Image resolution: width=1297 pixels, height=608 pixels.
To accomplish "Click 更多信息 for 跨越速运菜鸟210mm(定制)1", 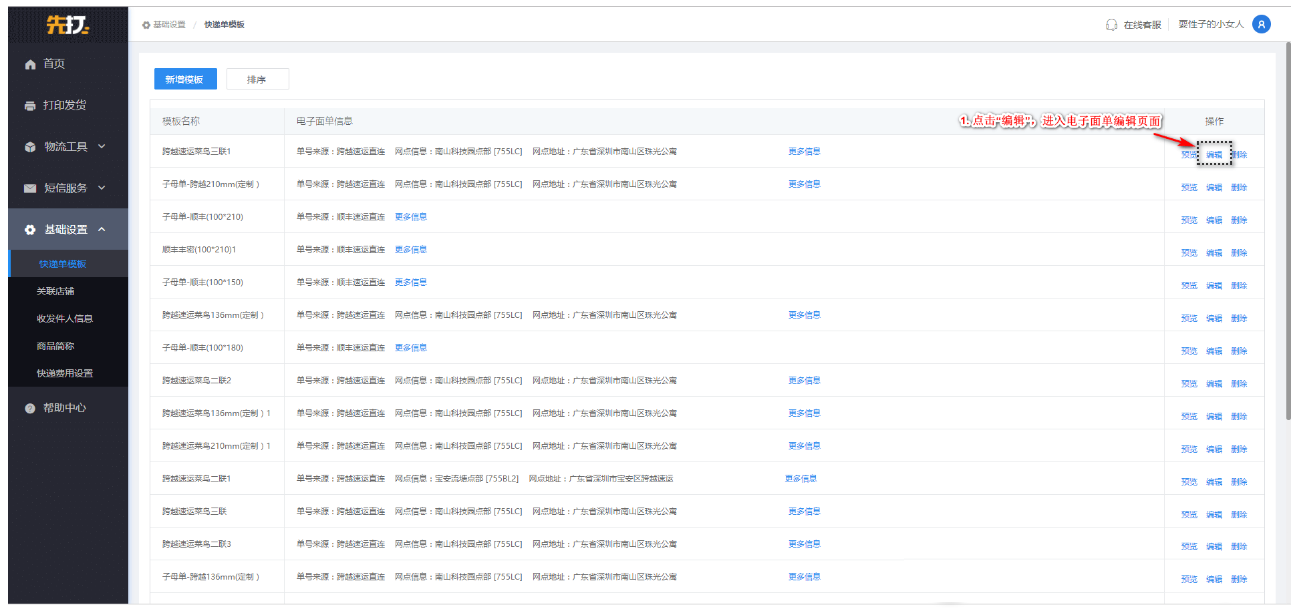I will tap(805, 446).
